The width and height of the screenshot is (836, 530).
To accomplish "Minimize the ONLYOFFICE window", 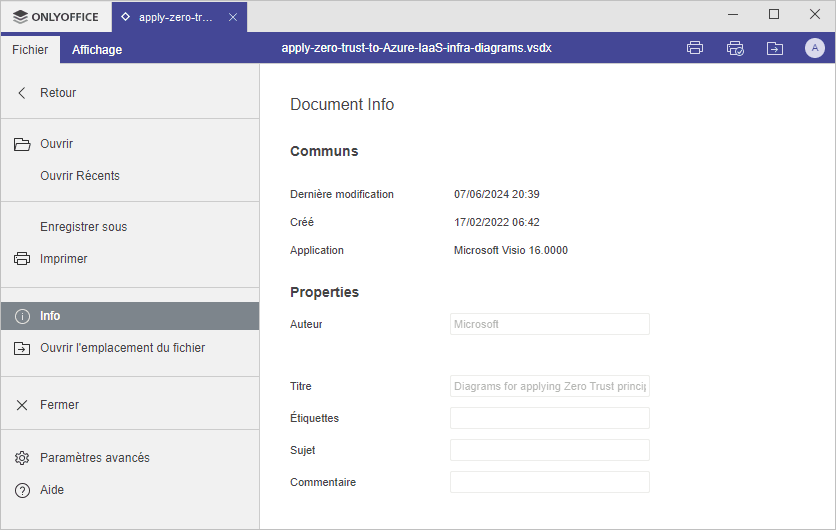I will 733,14.
